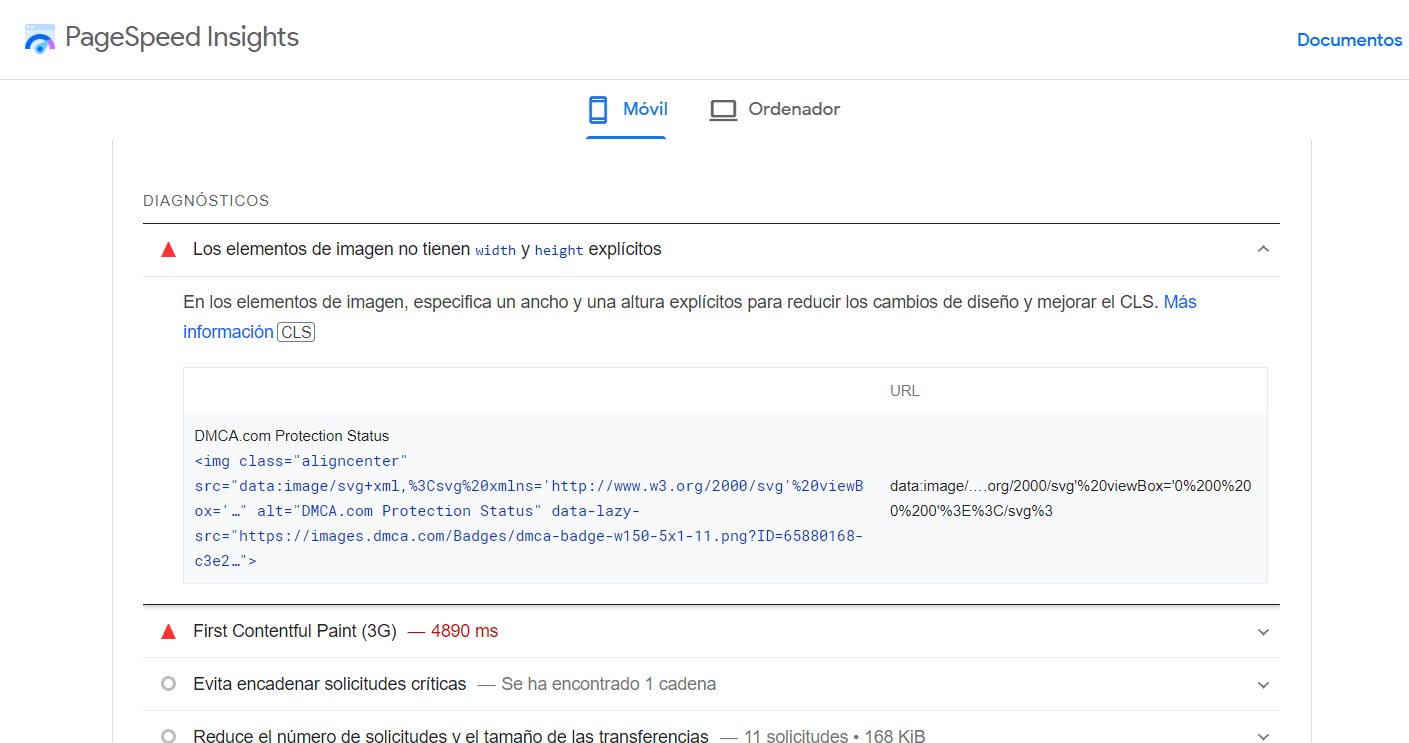Image resolution: width=1409 pixels, height=743 pixels.
Task: Collapse the image width and height audit
Action: 1264,249
